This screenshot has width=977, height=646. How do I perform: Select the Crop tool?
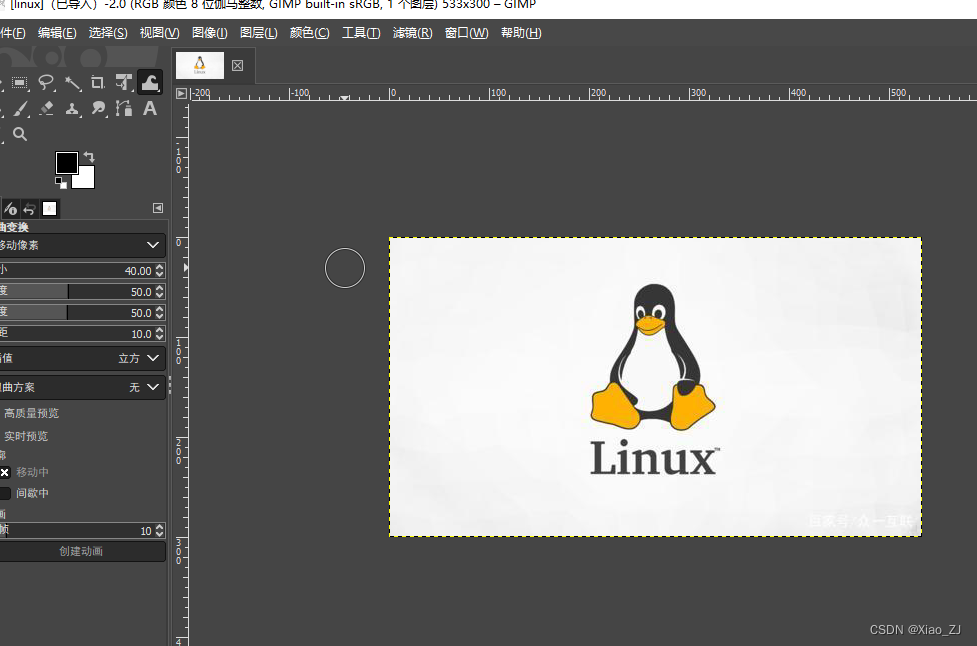point(98,82)
